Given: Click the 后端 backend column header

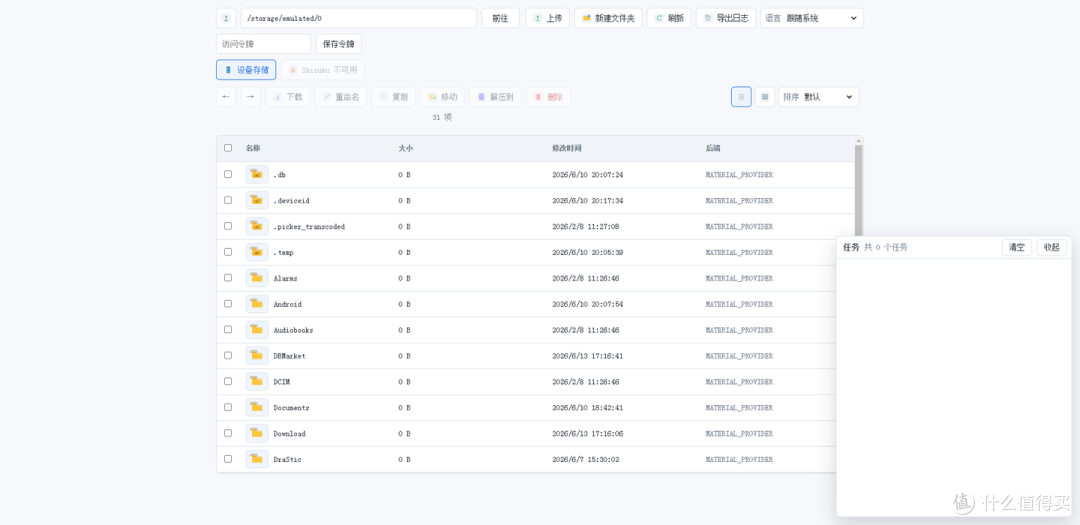Looking at the screenshot, I should pyautogui.click(x=713, y=148).
